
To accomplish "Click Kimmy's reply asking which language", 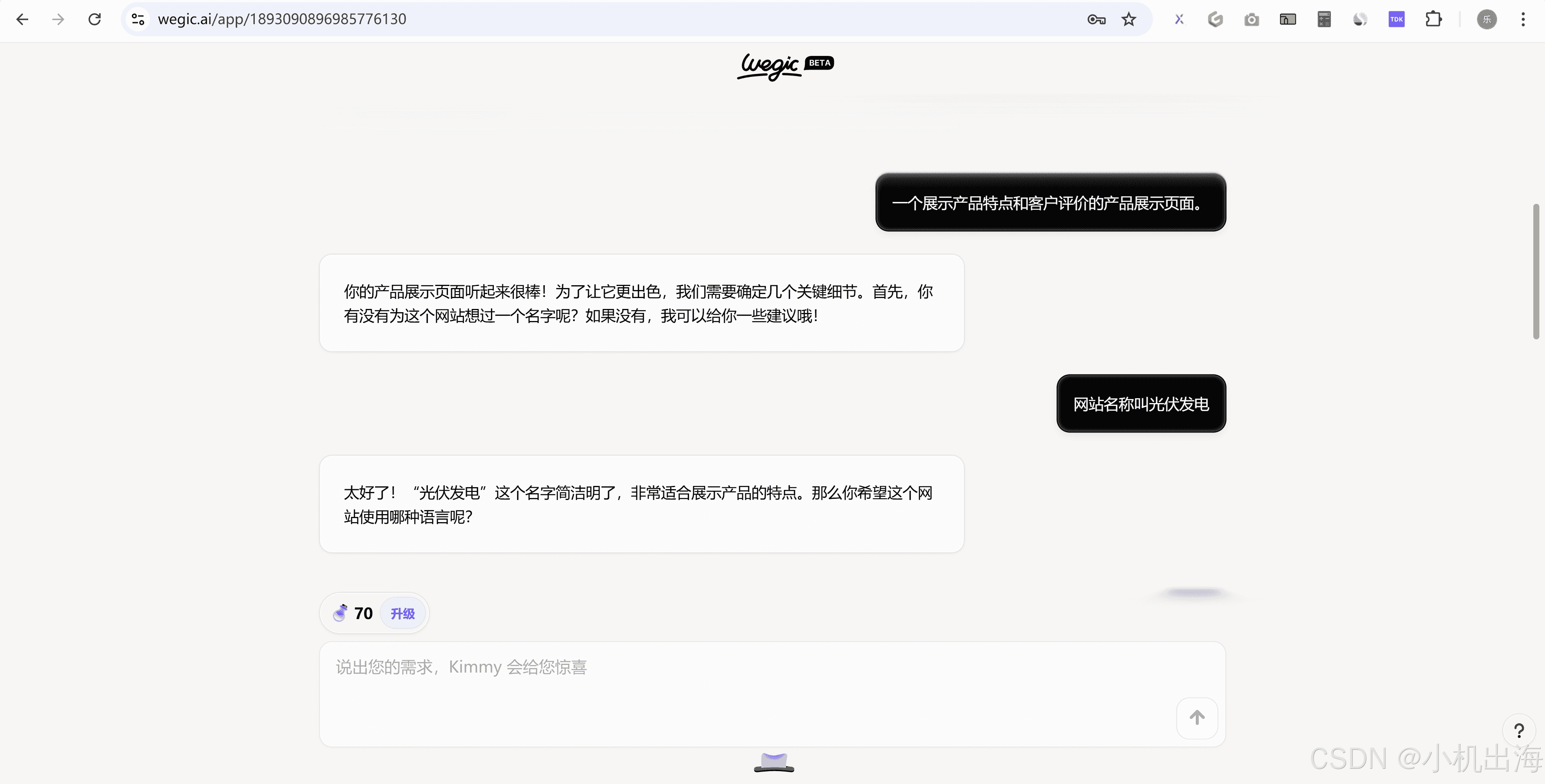I will tap(642, 504).
